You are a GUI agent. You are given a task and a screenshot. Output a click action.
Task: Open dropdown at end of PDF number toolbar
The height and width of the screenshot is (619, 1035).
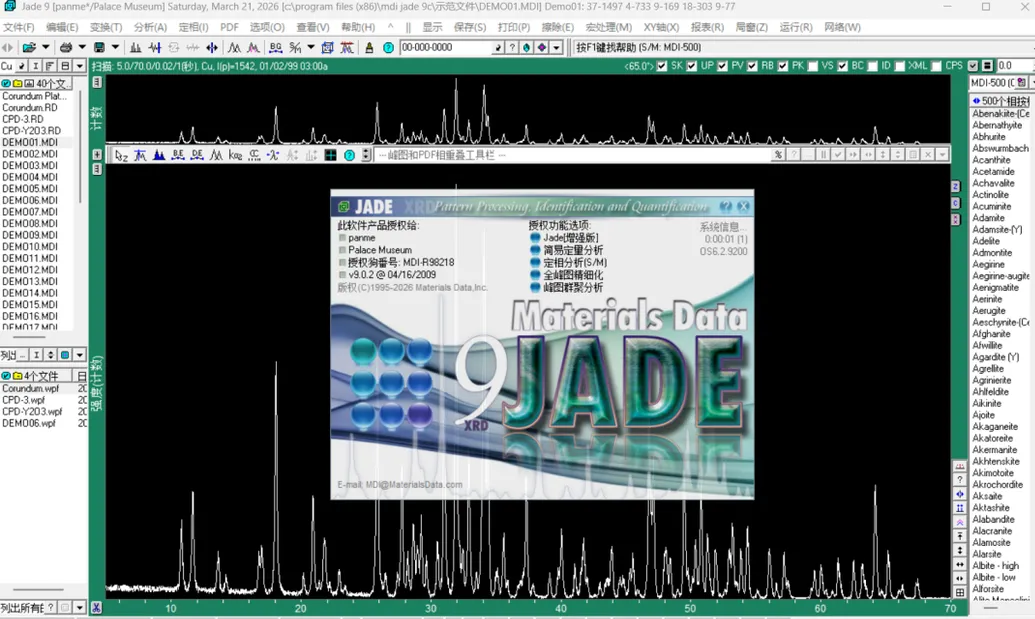pyautogui.click(x=556, y=48)
